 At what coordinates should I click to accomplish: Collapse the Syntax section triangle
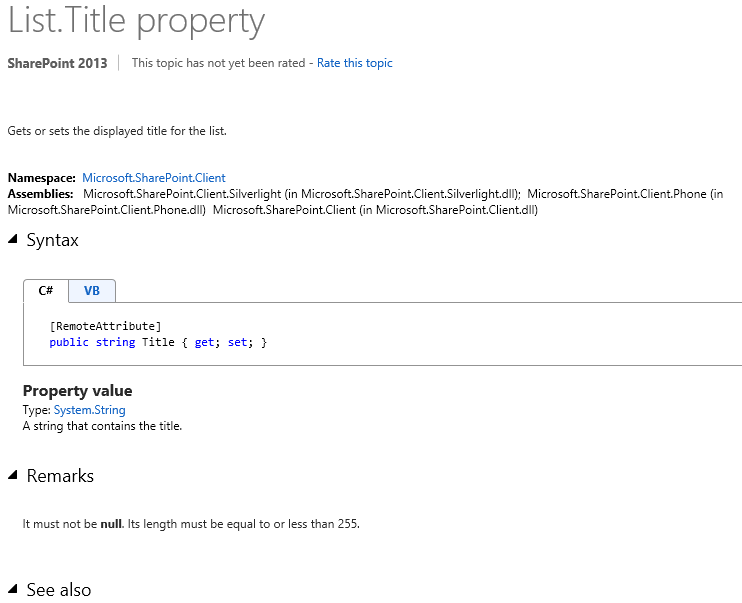pos(13,239)
